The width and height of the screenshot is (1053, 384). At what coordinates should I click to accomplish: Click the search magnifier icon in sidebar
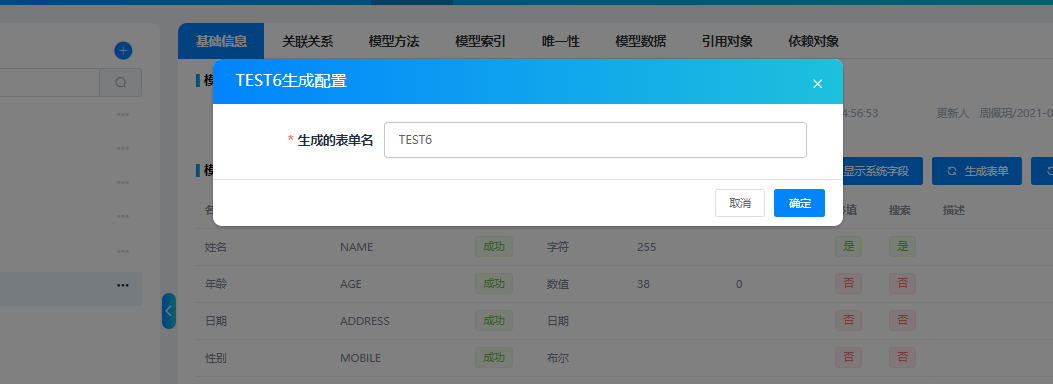[x=121, y=83]
